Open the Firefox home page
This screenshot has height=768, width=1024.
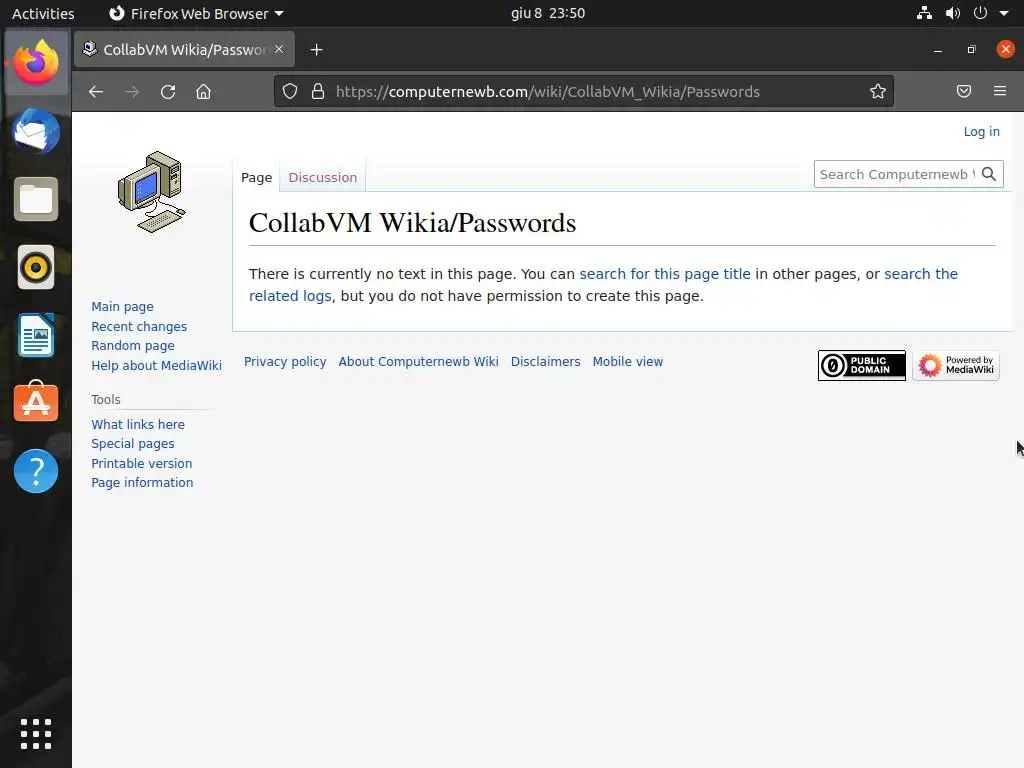point(204,92)
